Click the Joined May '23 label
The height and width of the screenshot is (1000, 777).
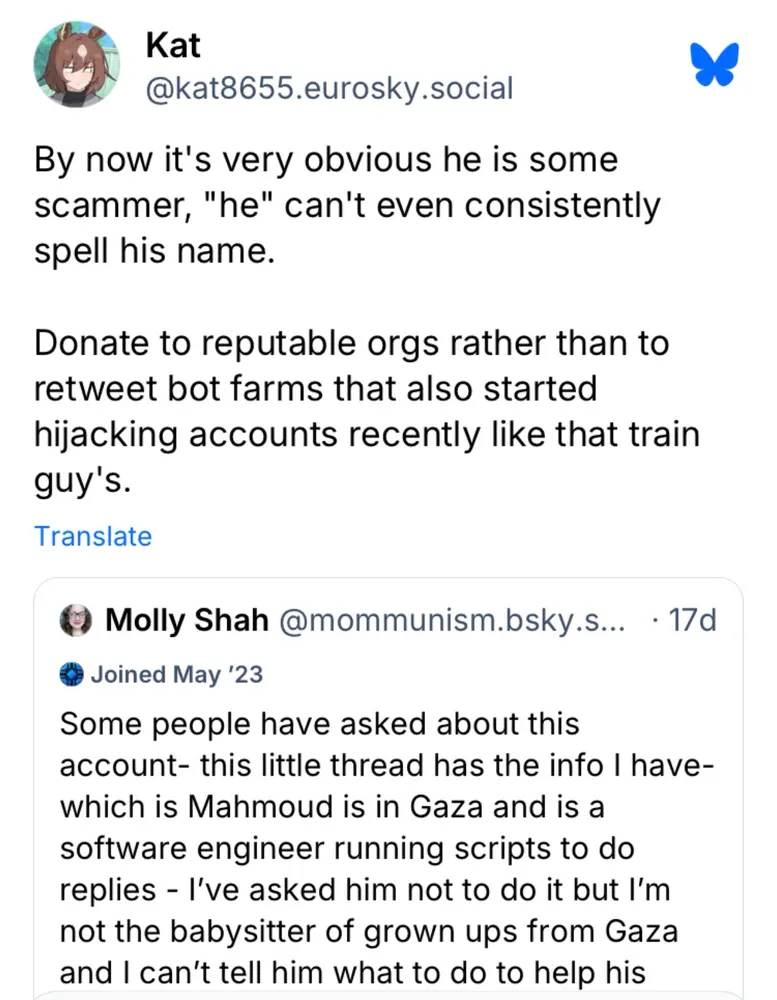coord(177,674)
